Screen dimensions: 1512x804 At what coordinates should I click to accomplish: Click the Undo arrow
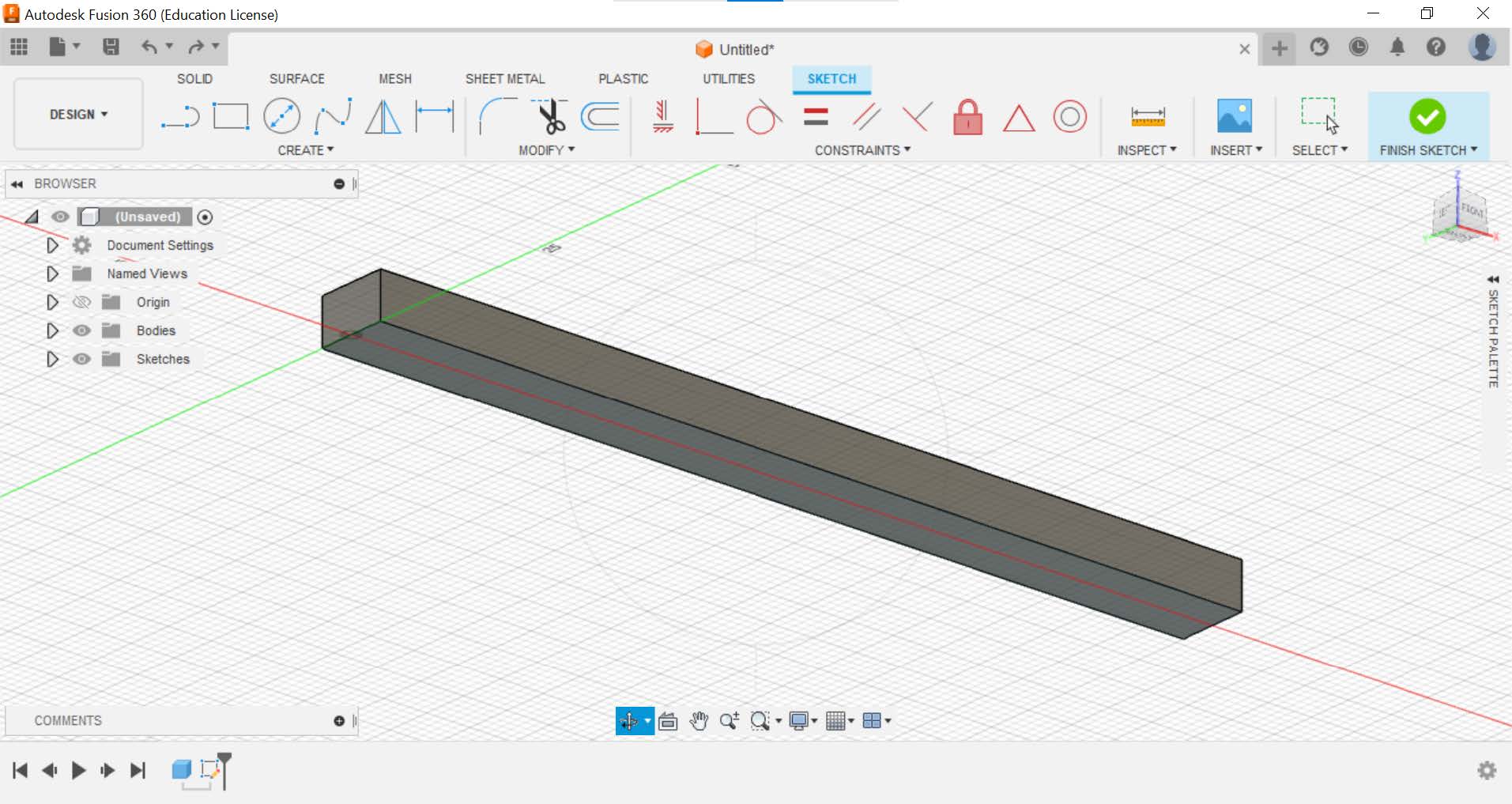149,47
